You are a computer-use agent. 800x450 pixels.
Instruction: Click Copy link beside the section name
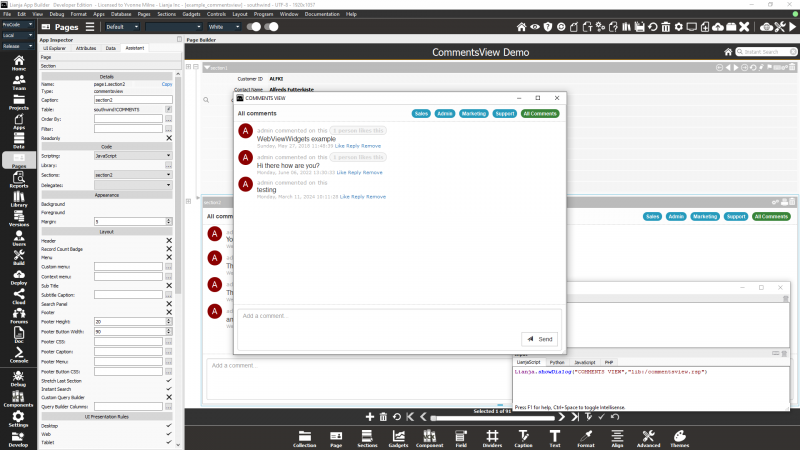[x=167, y=84]
